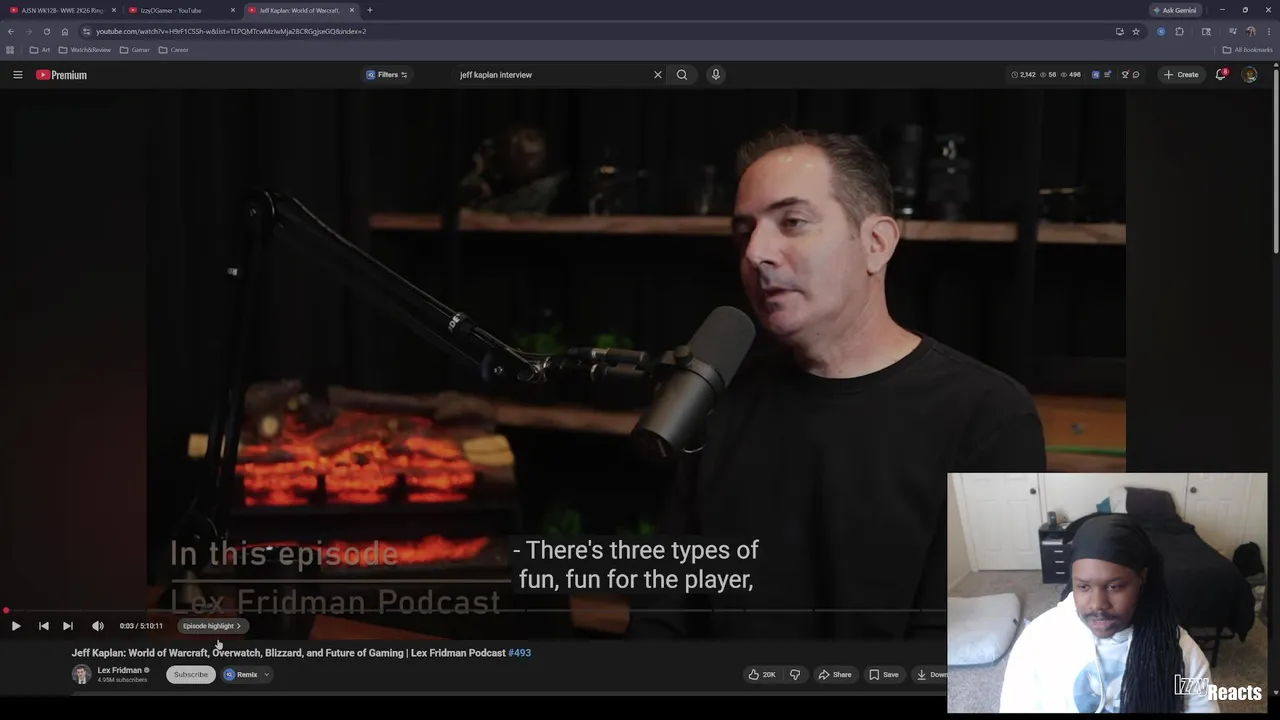Viewport: 1280px width, 720px height.
Task: Open the Create menu
Action: tap(1181, 75)
